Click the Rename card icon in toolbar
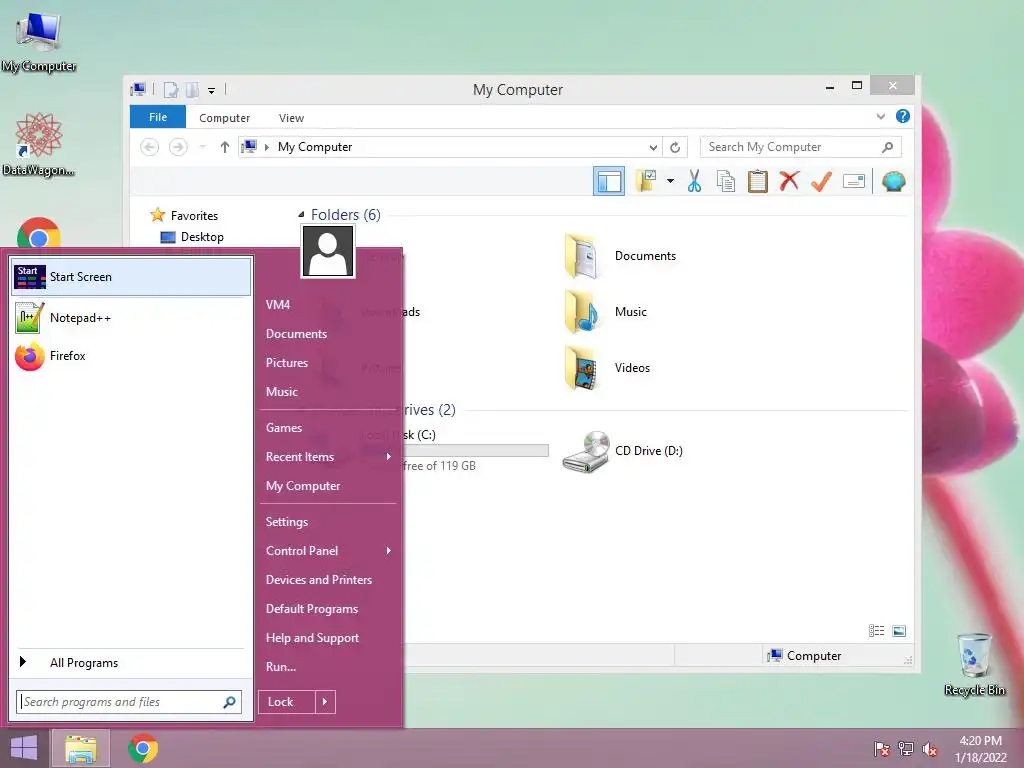1024x768 pixels. pyautogui.click(x=854, y=181)
